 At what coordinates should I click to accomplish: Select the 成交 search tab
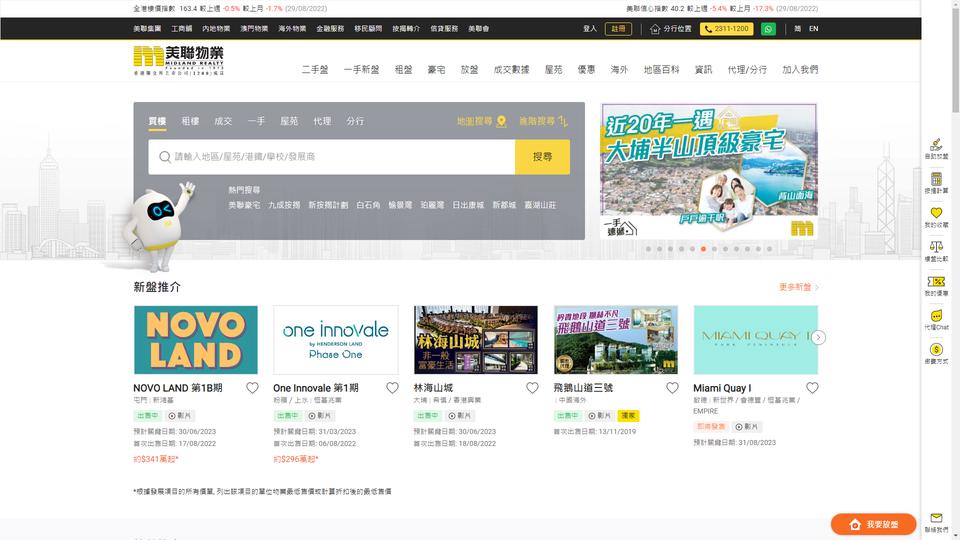point(223,121)
